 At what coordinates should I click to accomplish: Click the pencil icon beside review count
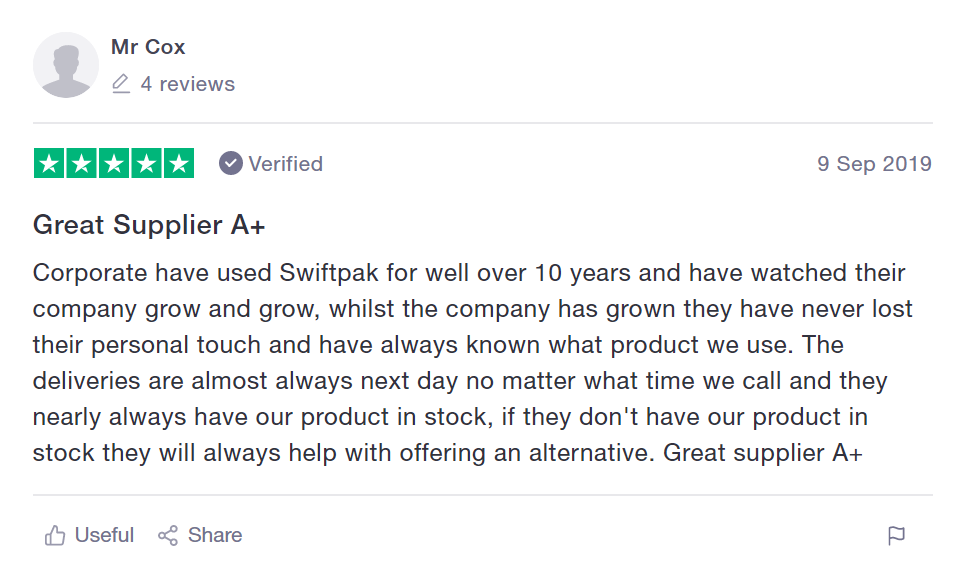(121, 84)
